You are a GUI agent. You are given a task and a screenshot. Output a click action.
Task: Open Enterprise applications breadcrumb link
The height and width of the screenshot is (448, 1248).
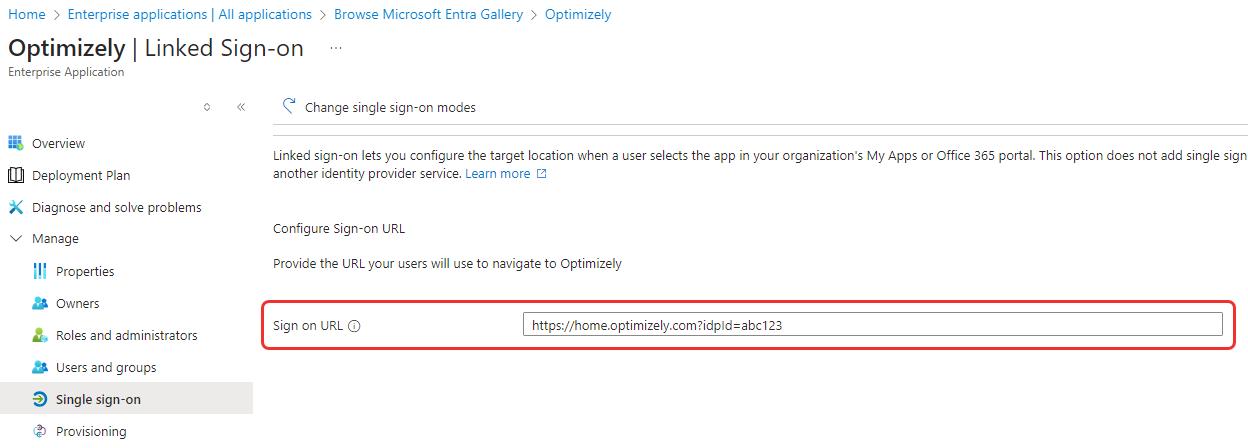[x=189, y=15]
